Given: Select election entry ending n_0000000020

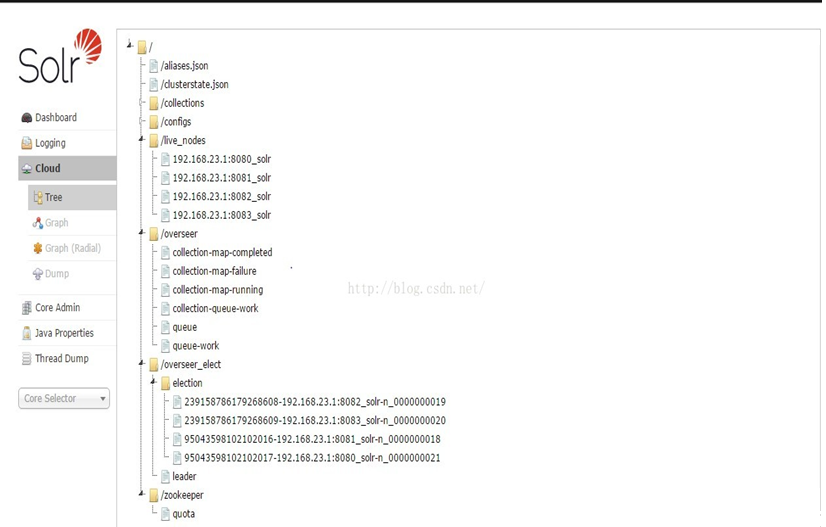Looking at the screenshot, I should [315, 421].
